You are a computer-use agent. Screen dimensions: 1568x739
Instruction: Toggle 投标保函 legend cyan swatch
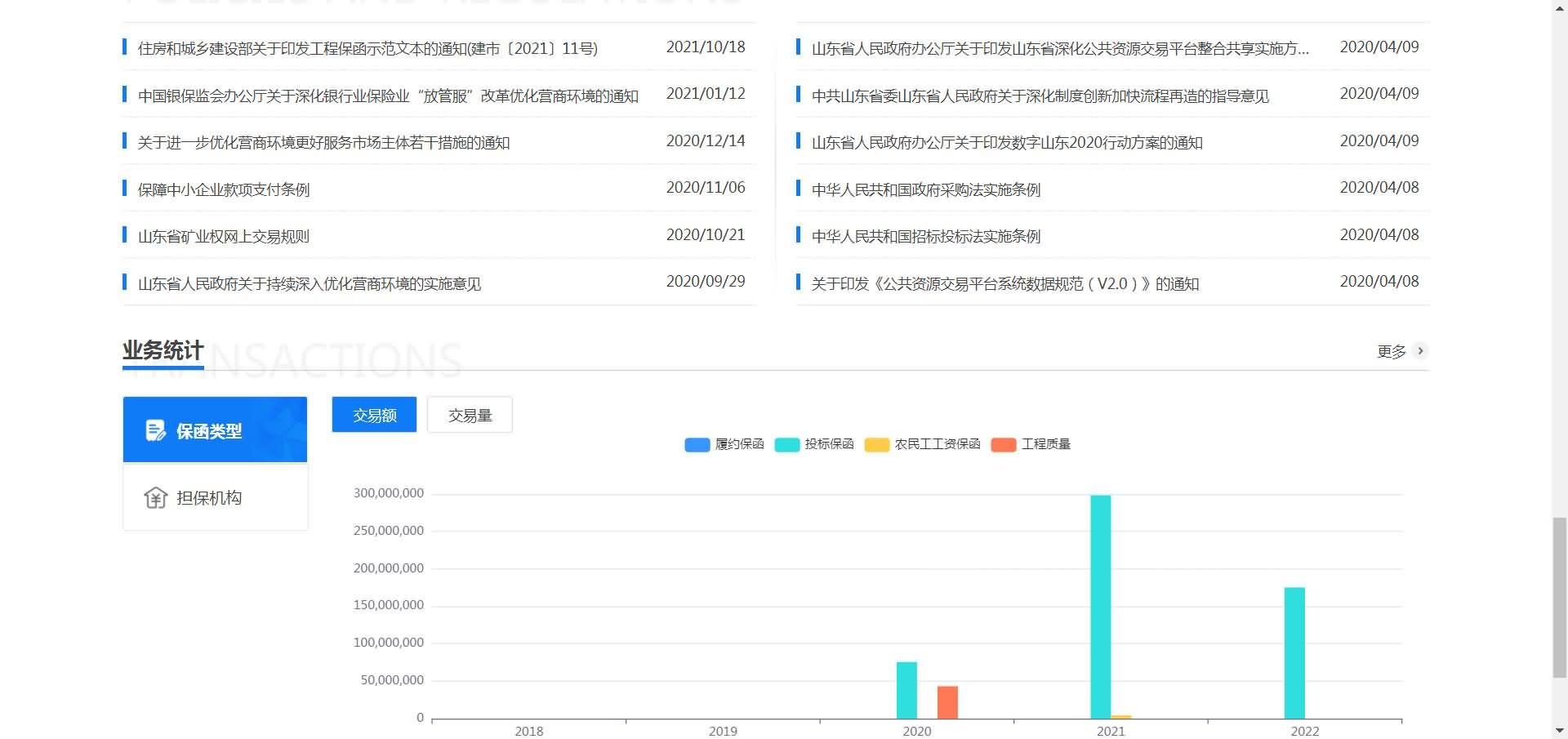(x=786, y=444)
